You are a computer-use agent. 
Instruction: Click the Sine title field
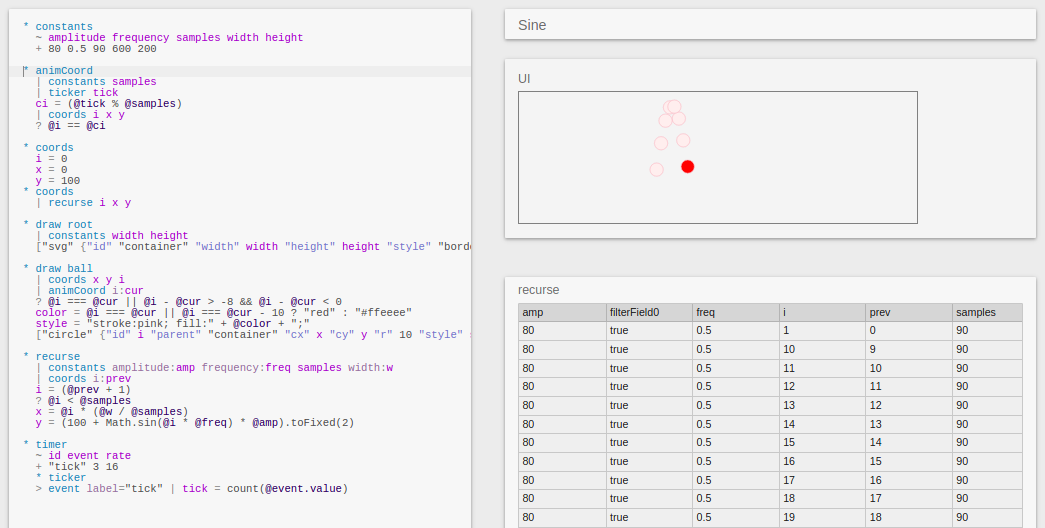[x=769, y=25]
